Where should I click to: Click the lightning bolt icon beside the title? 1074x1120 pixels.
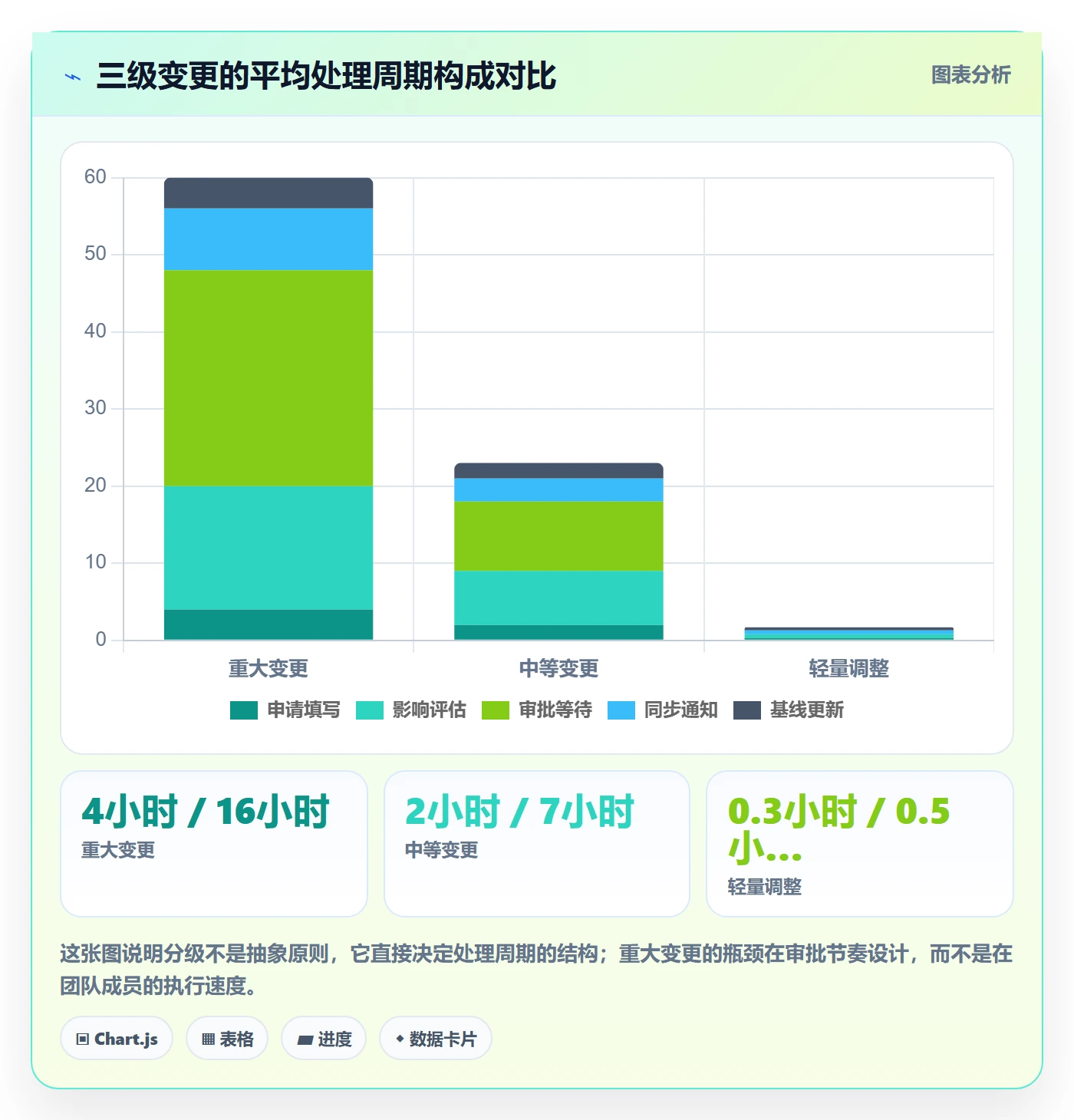pos(73,77)
